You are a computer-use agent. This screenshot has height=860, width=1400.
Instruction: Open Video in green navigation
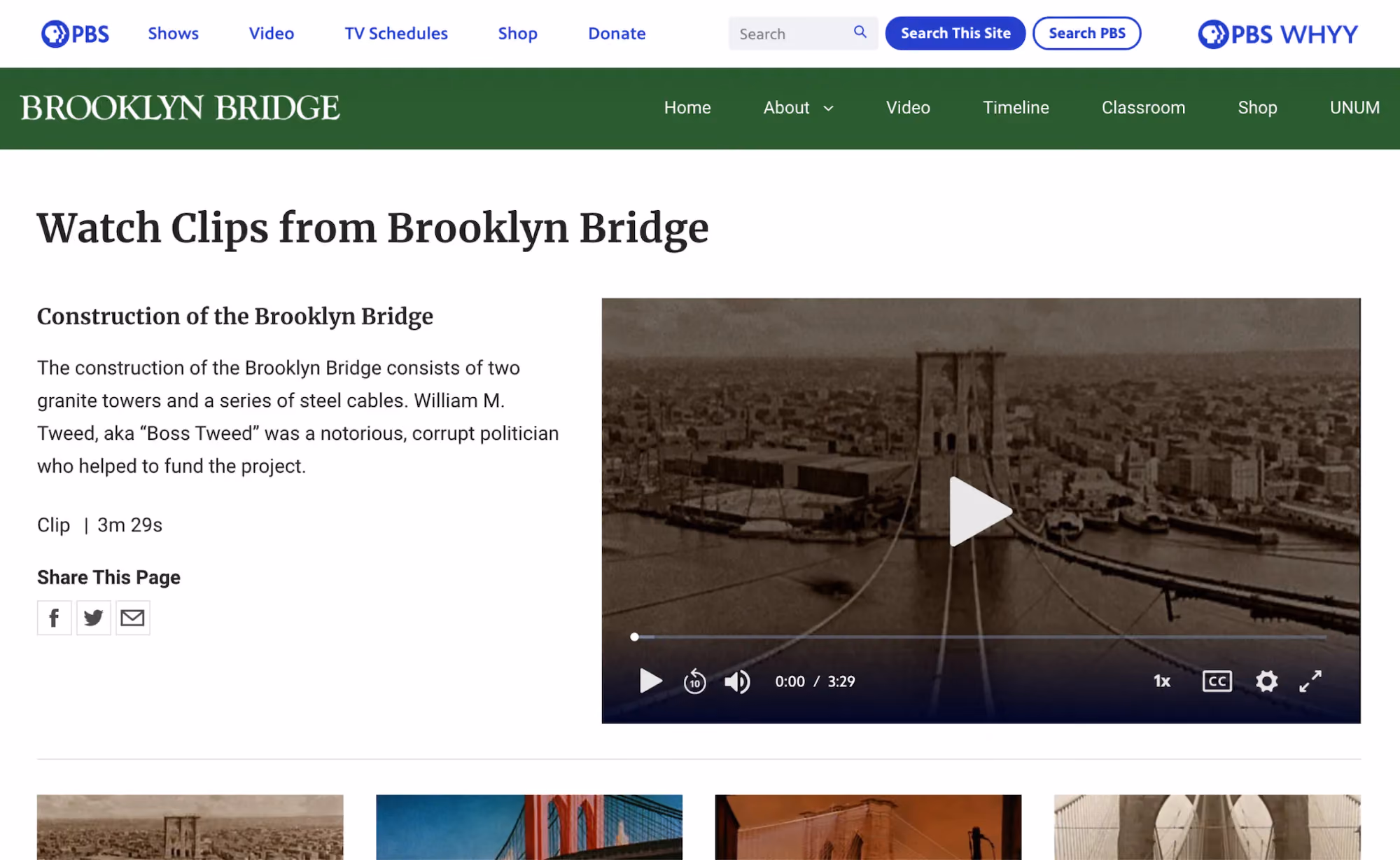pos(908,108)
